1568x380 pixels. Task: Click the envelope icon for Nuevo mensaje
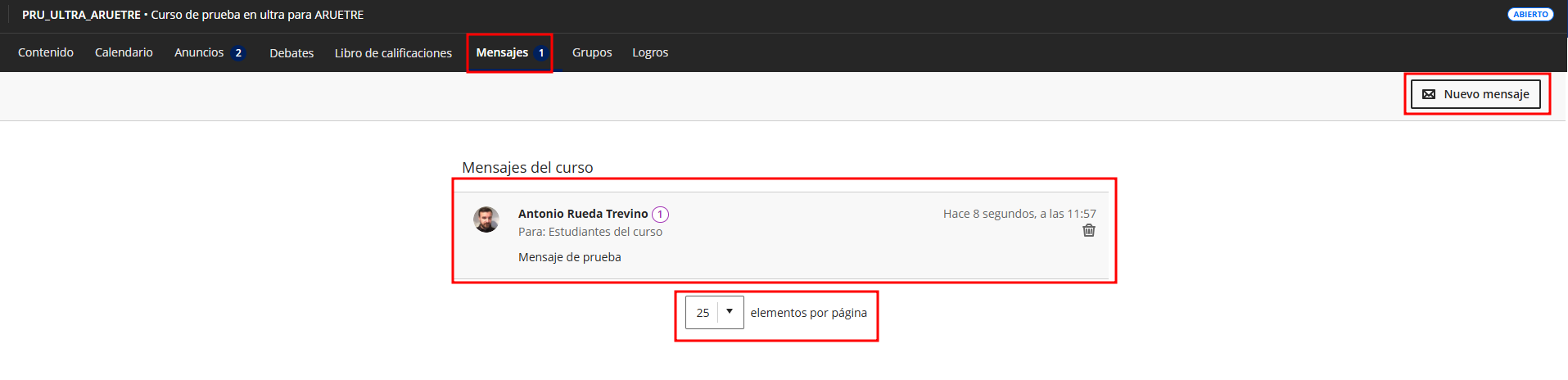(x=1429, y=94)
